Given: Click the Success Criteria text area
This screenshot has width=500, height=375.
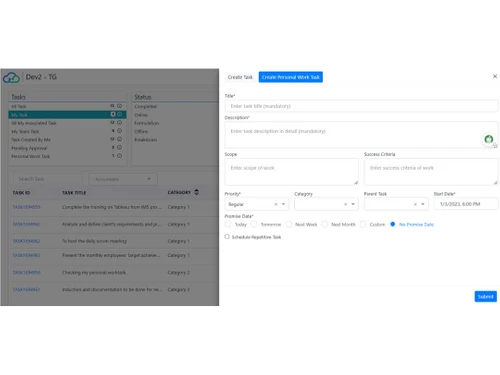Looking at the screenshot, I should (x=431, y=172).
